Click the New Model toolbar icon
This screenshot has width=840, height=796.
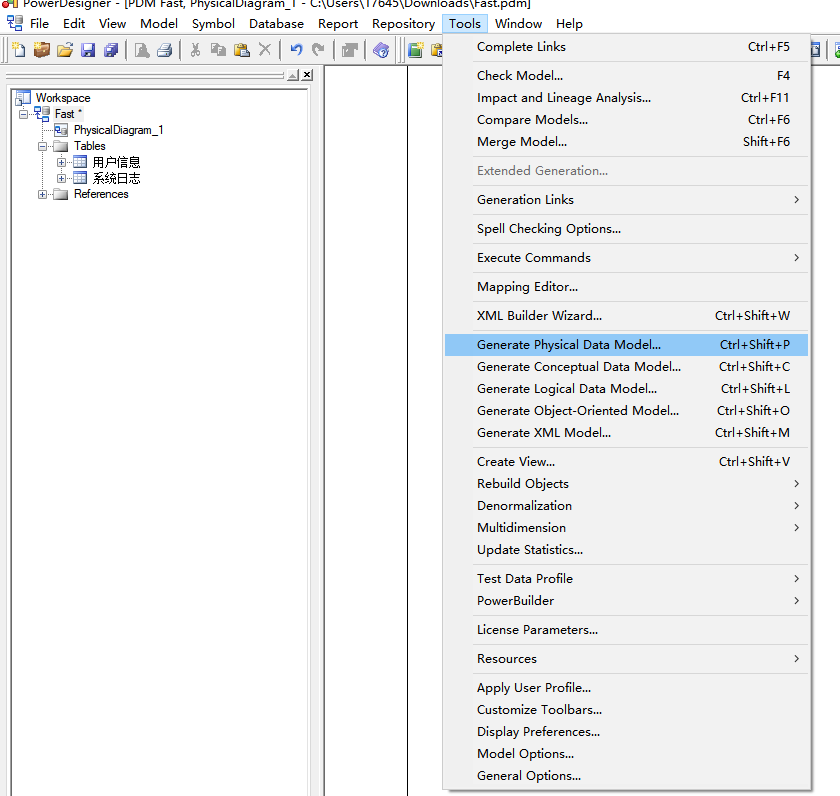tap(19, 50)
